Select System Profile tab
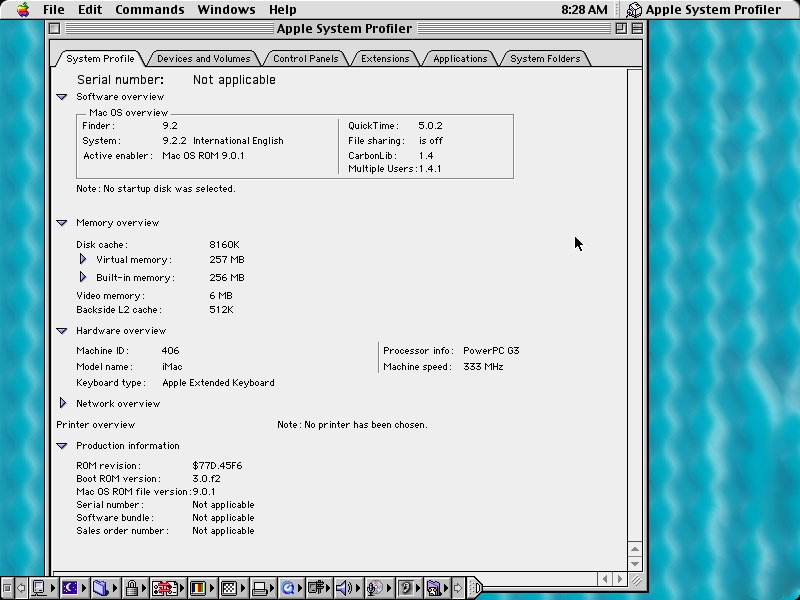This screenshot has width=800, height=600. 100,59
